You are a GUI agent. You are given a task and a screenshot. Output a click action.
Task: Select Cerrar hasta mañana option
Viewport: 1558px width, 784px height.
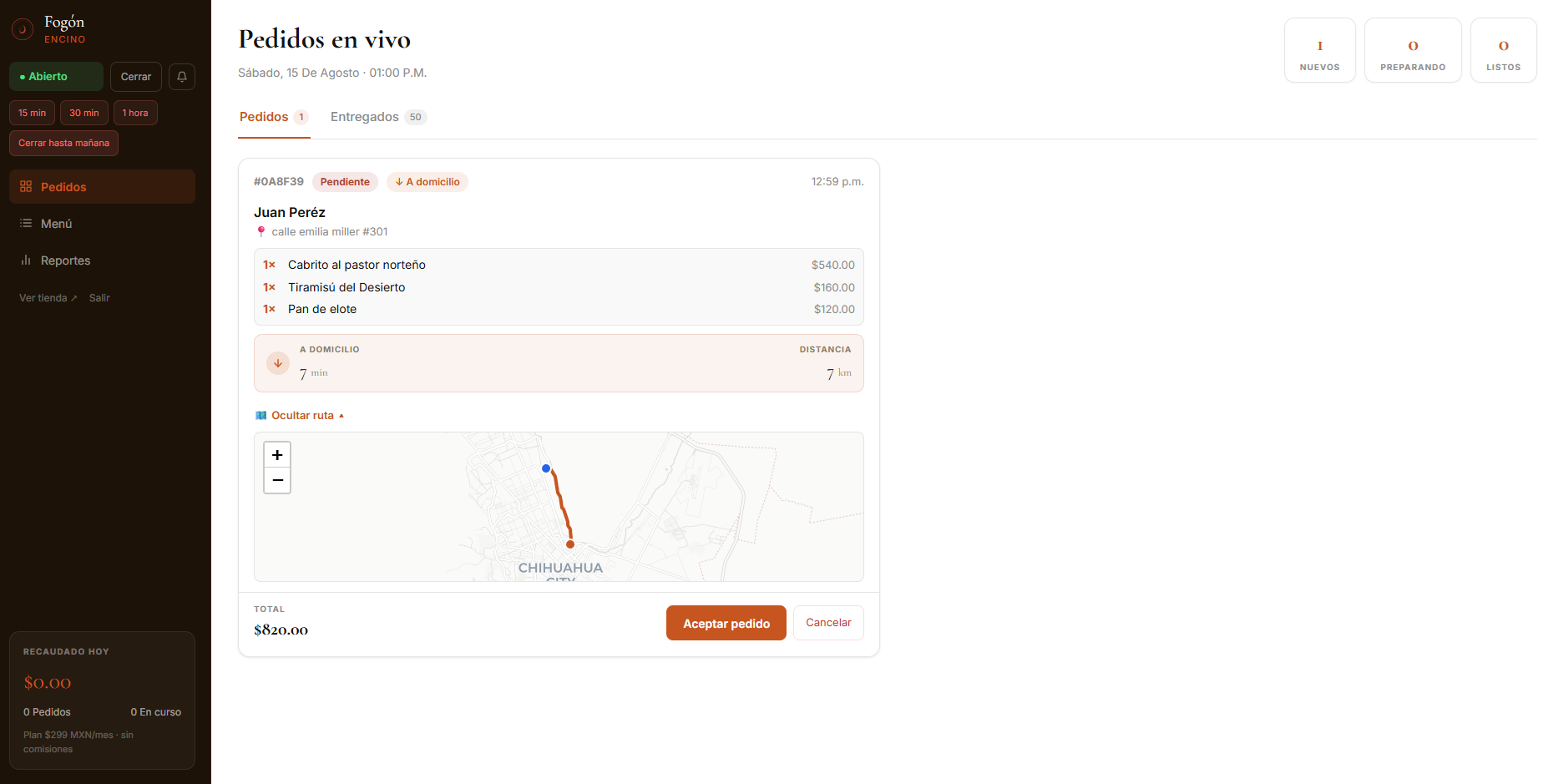click(63, 143)
